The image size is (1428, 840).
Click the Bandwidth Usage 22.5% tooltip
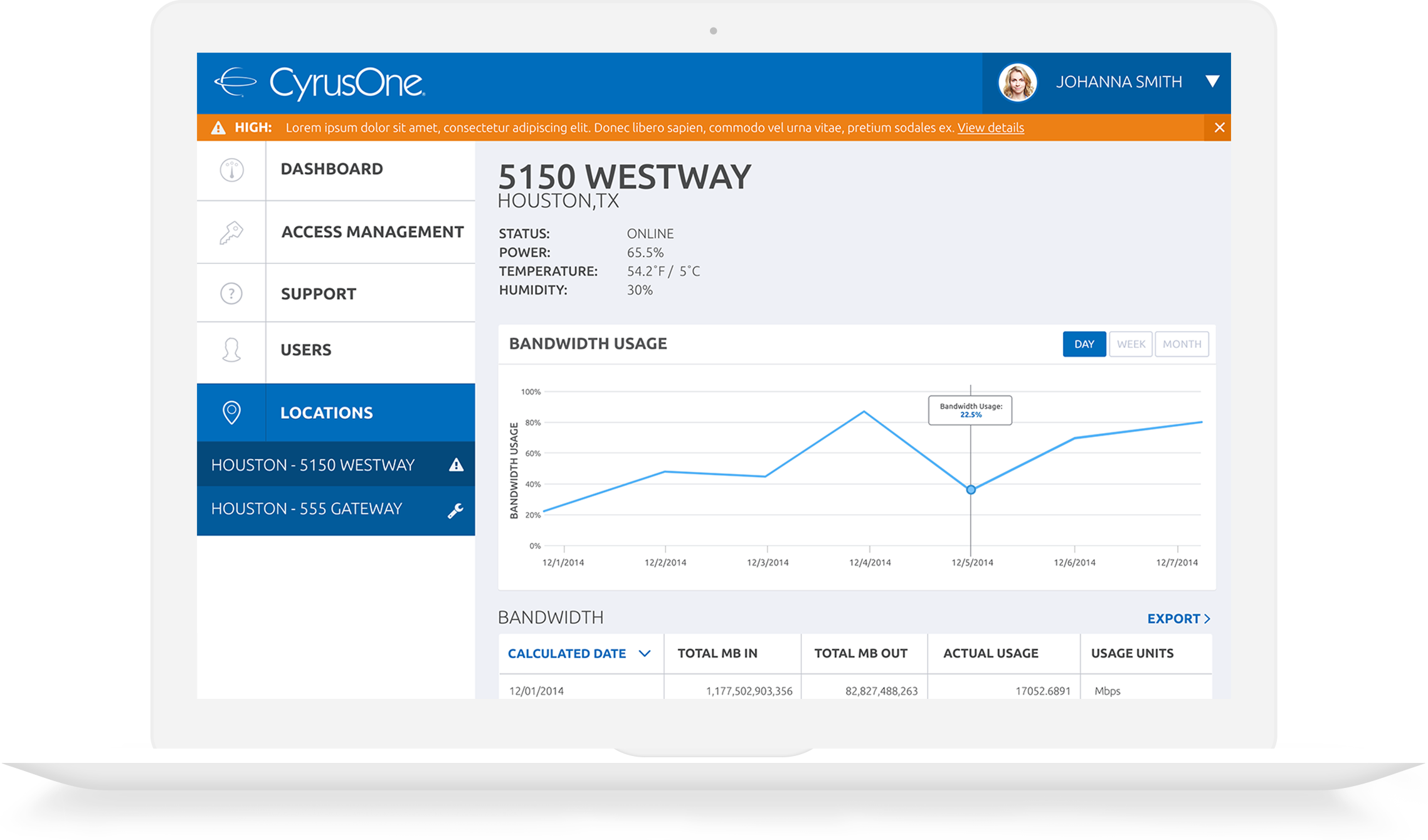pyautogui.click(x=970, y=410)
